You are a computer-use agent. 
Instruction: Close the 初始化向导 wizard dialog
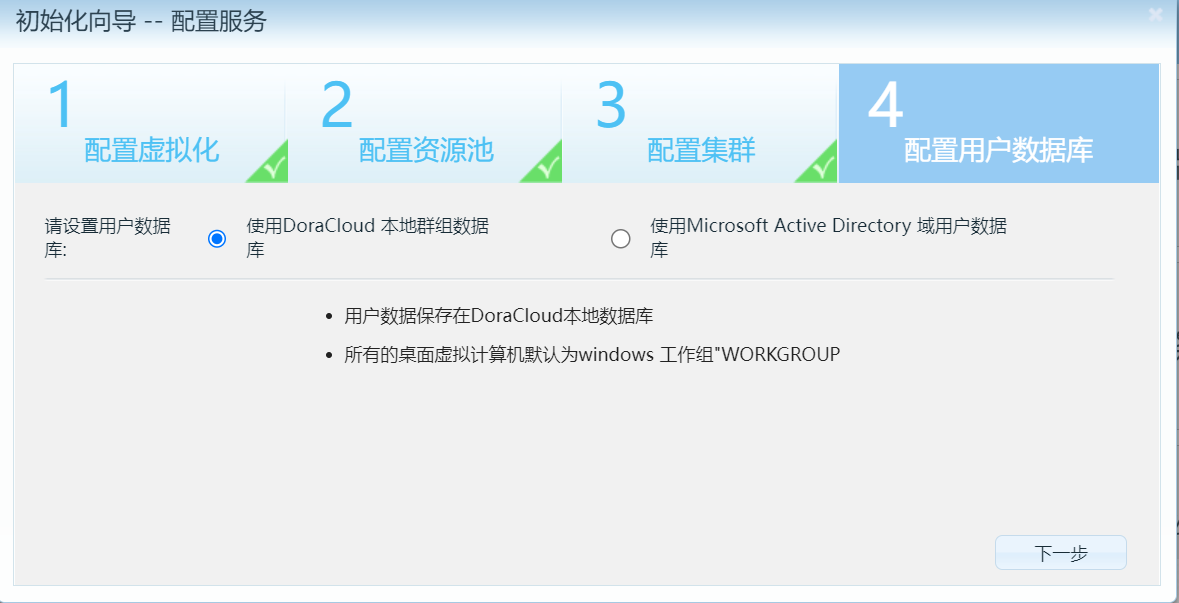(x=1155, y=15)
